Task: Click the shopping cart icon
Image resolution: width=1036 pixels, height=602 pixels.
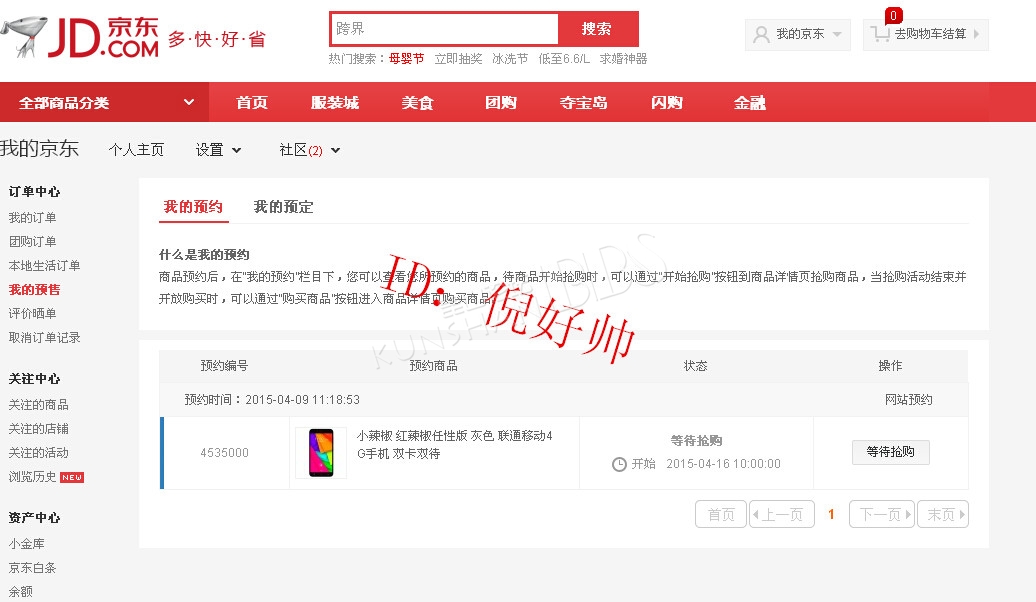Action: (880, 34)
